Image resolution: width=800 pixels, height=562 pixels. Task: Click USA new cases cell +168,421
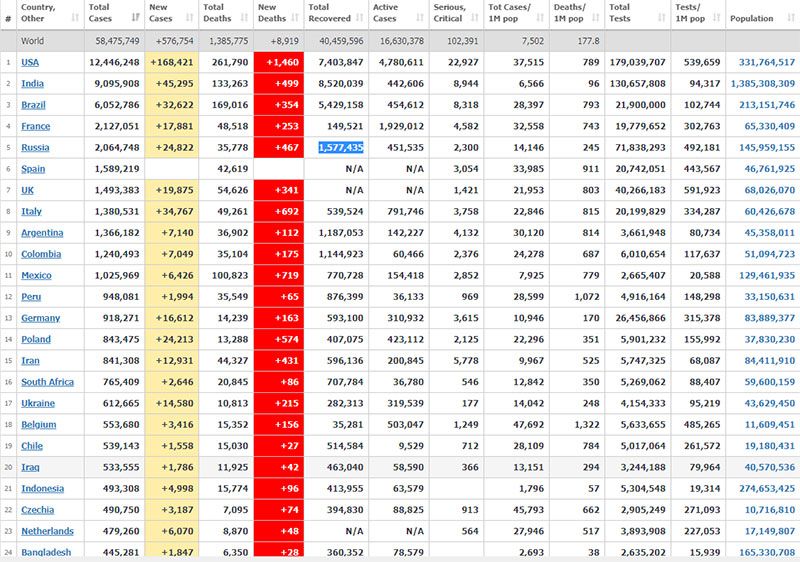pos(171,62)
